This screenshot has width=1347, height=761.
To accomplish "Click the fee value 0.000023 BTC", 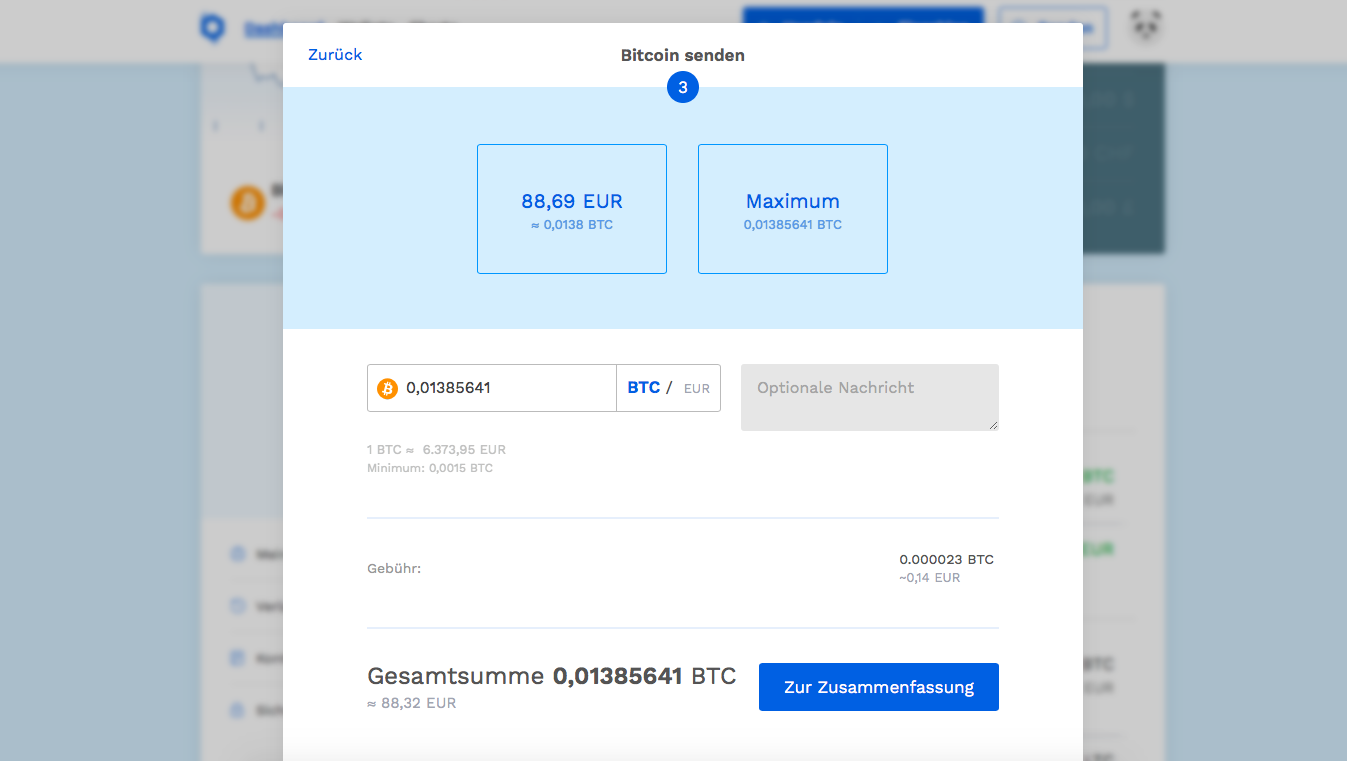I will [x=947, y=560].
